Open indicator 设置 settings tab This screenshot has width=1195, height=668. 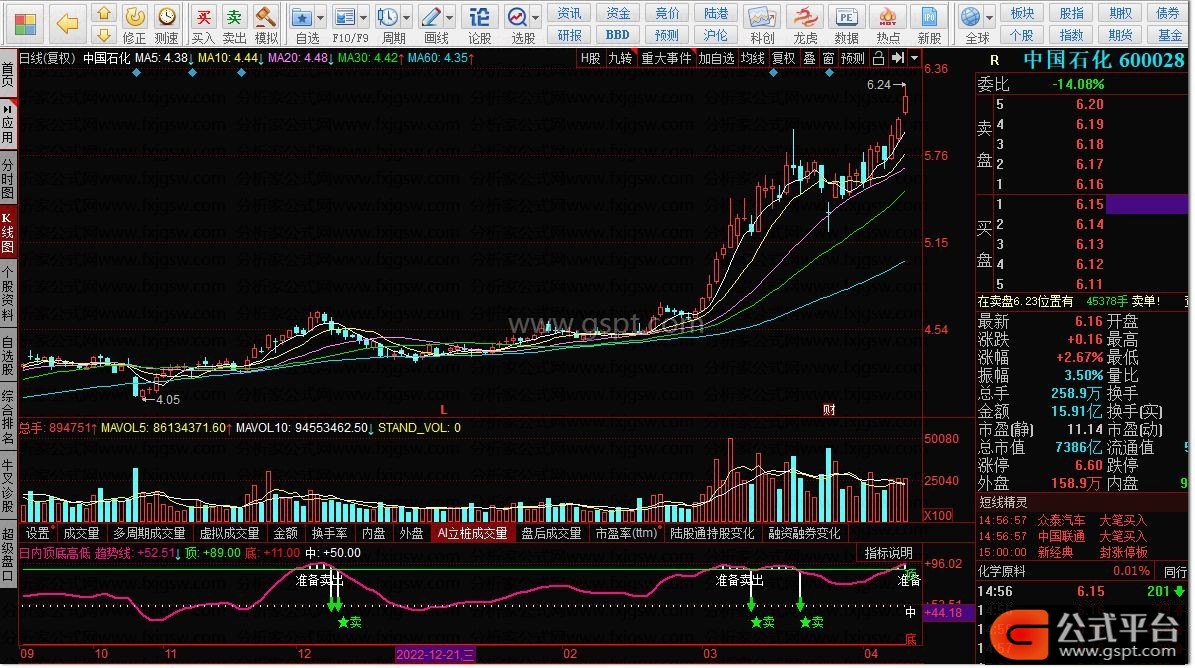37,533
